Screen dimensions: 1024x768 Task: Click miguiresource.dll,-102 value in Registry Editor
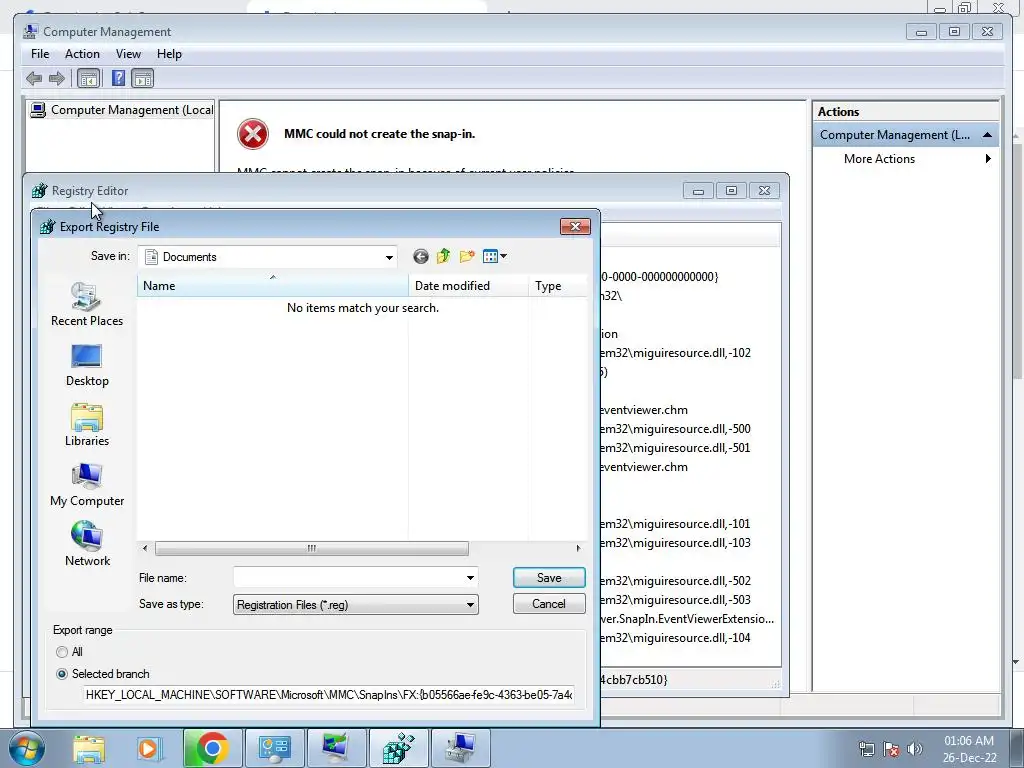coord(676,353)
